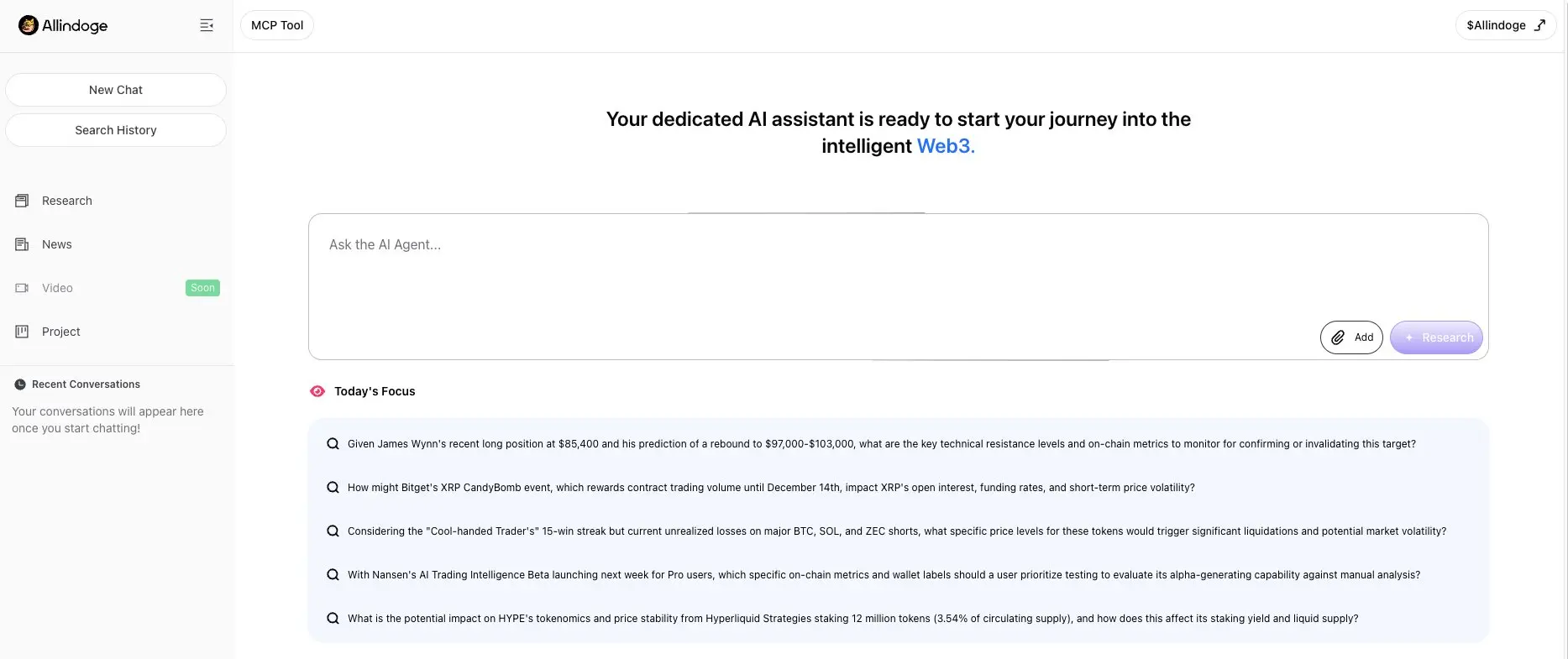Open the News section icon in sidebar
The height and width of the screenshot is (659, 1568).
point(22,244)
